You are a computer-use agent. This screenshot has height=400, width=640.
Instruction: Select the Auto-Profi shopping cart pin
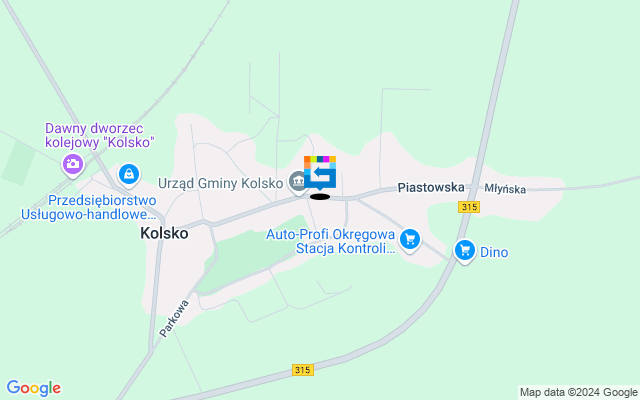[410, 240]
